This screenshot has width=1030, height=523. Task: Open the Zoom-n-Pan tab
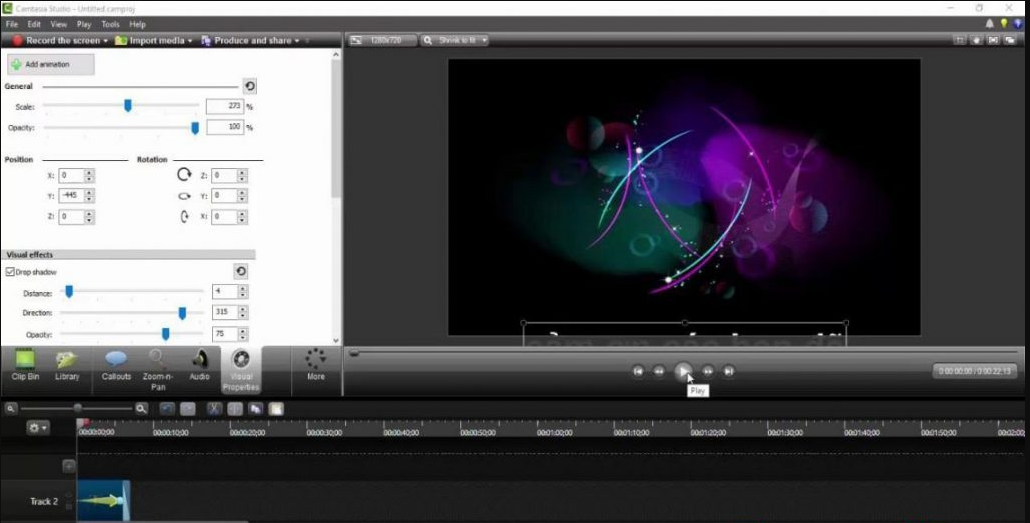pos(158,370)
